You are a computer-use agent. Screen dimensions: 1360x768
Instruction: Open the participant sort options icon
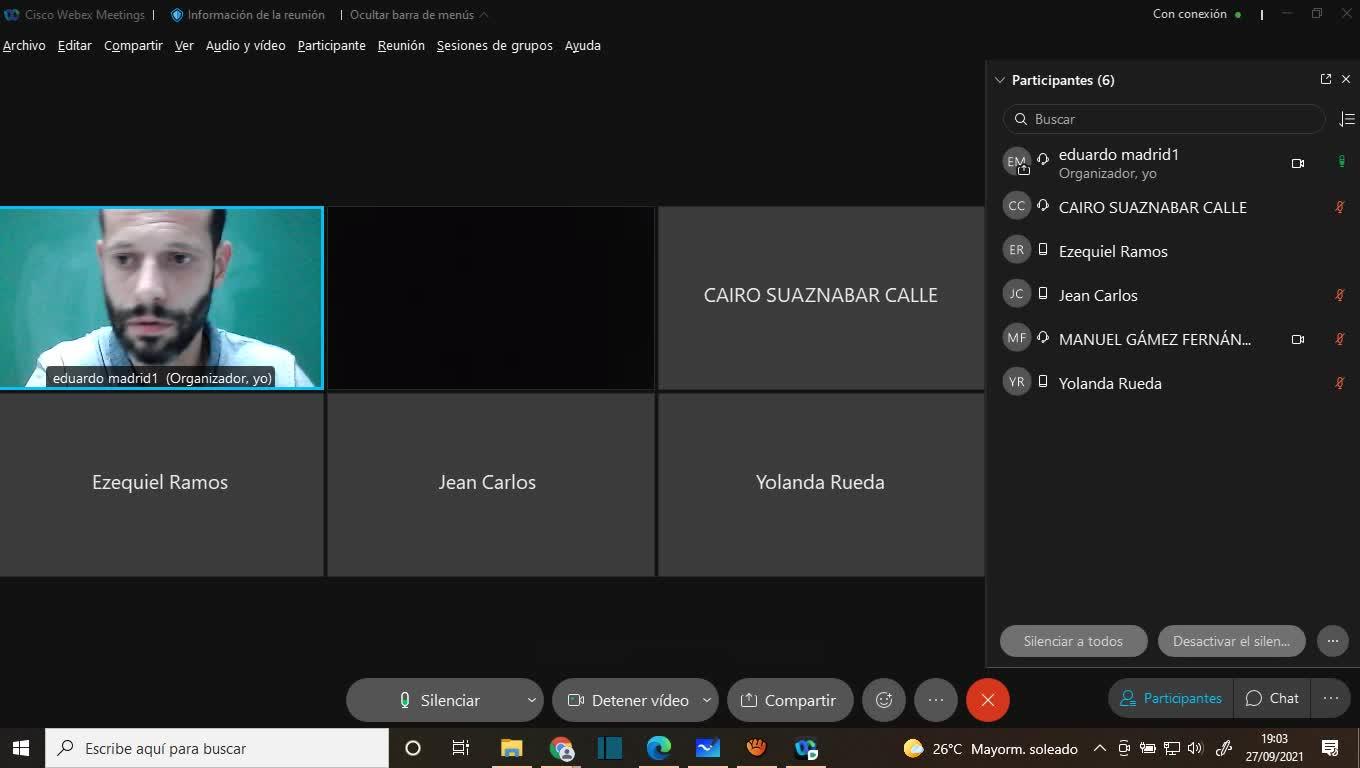[1347, 119]
